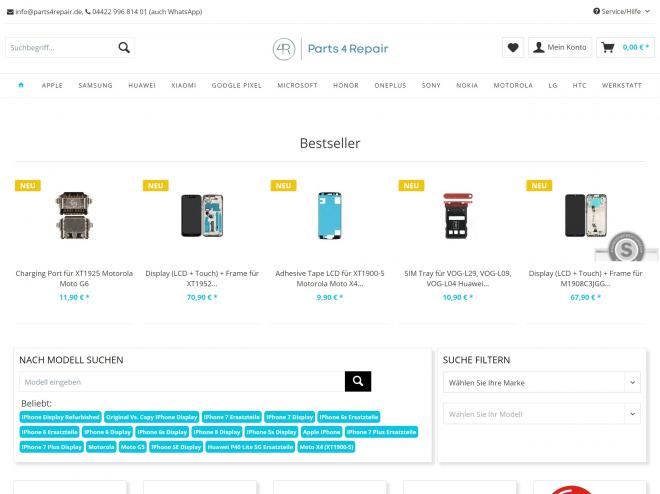
Task: Open the Adhesive Tape LCD product image
Action: 330,216
